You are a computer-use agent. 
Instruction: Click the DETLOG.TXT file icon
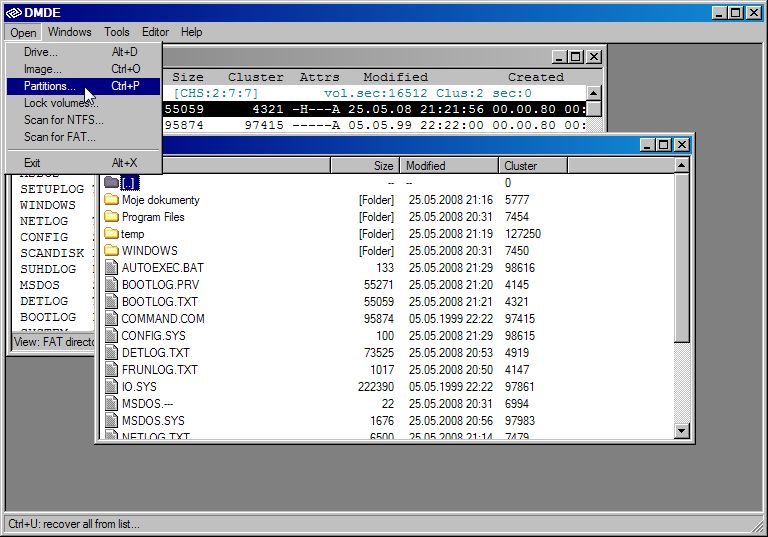point(112,352)
